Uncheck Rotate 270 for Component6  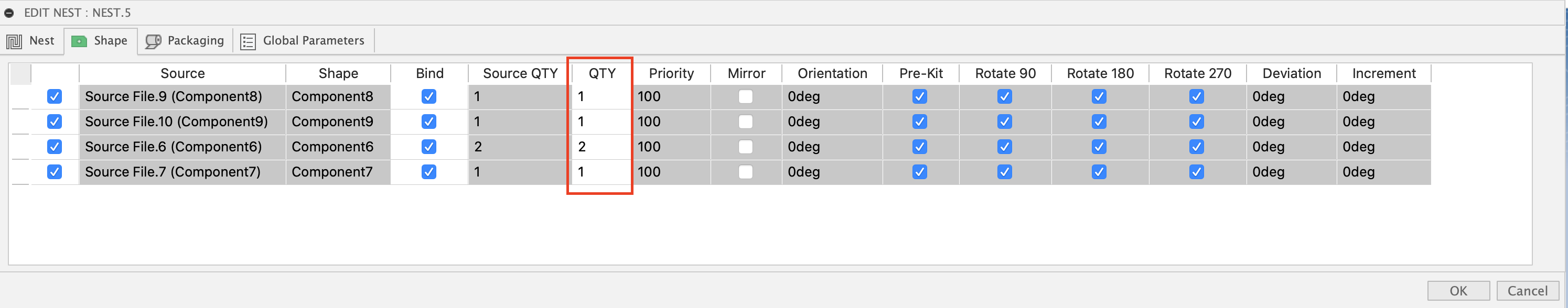pyautogui.click(x=1197, y=147)
